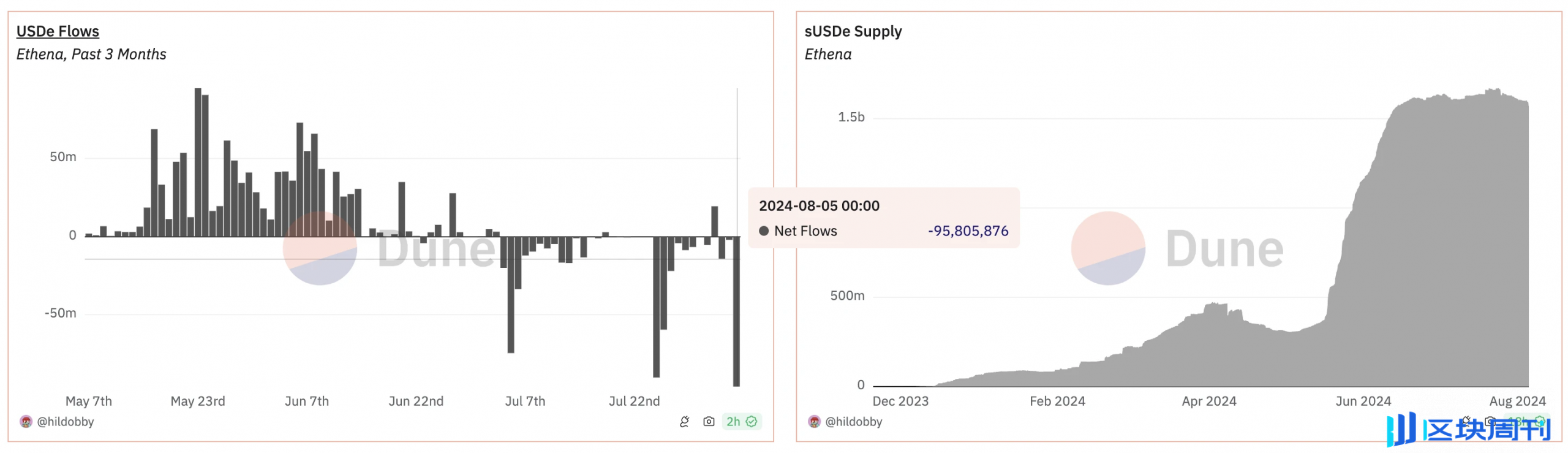Click the Apr 2024 x-axis label
Image resolution: width=1568 pixels, height=453 pixels.
pos(1208,402)
